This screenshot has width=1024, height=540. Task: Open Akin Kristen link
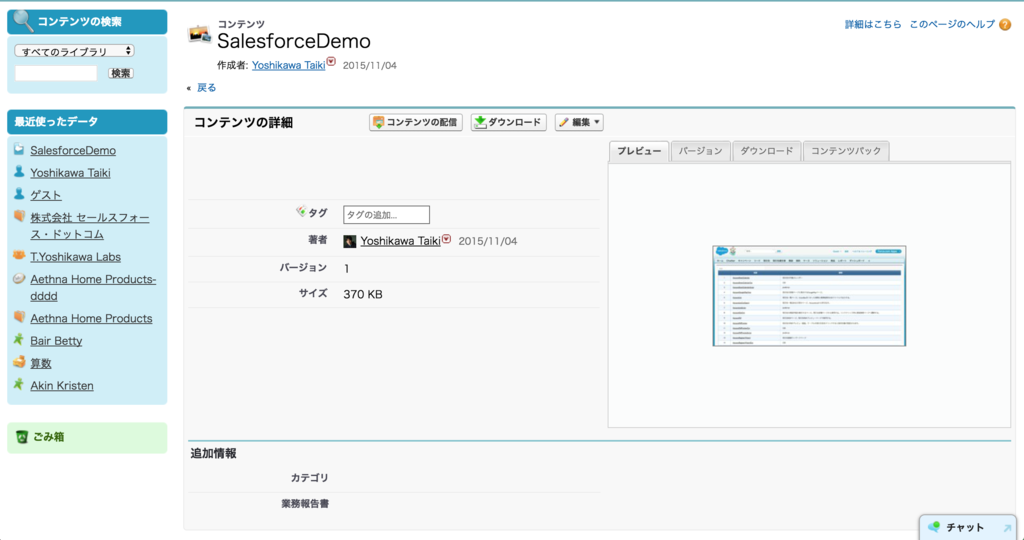pyautogui.click(x=62, y=385)
